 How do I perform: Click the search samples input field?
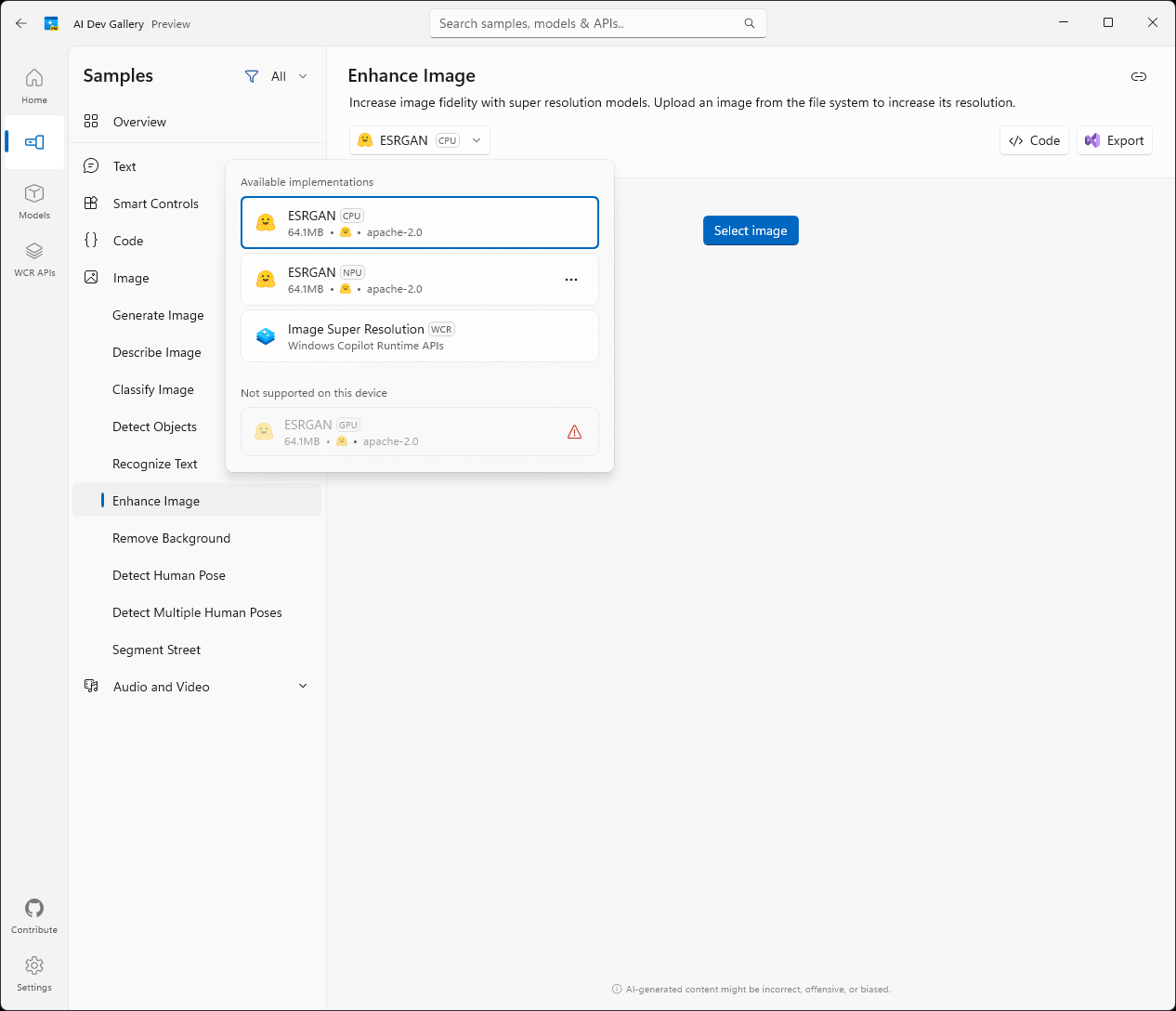click(x=589, y=23)
